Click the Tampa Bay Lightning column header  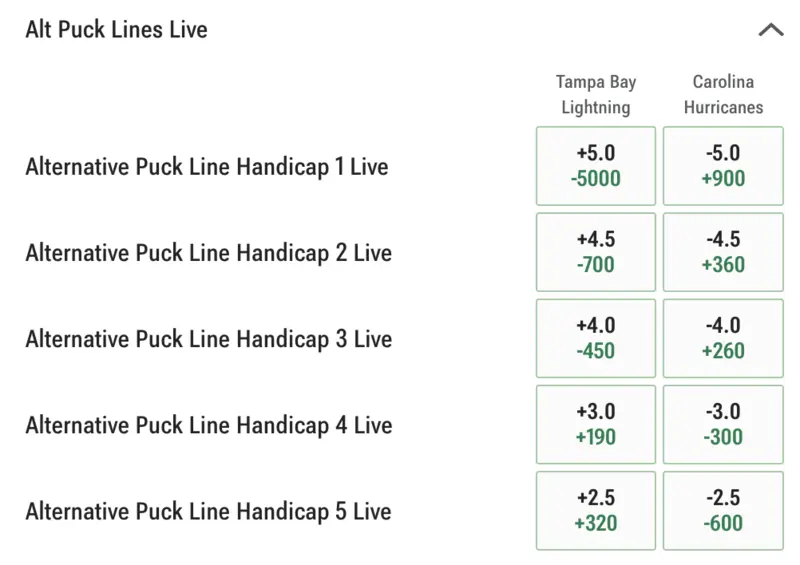(596, 94)
